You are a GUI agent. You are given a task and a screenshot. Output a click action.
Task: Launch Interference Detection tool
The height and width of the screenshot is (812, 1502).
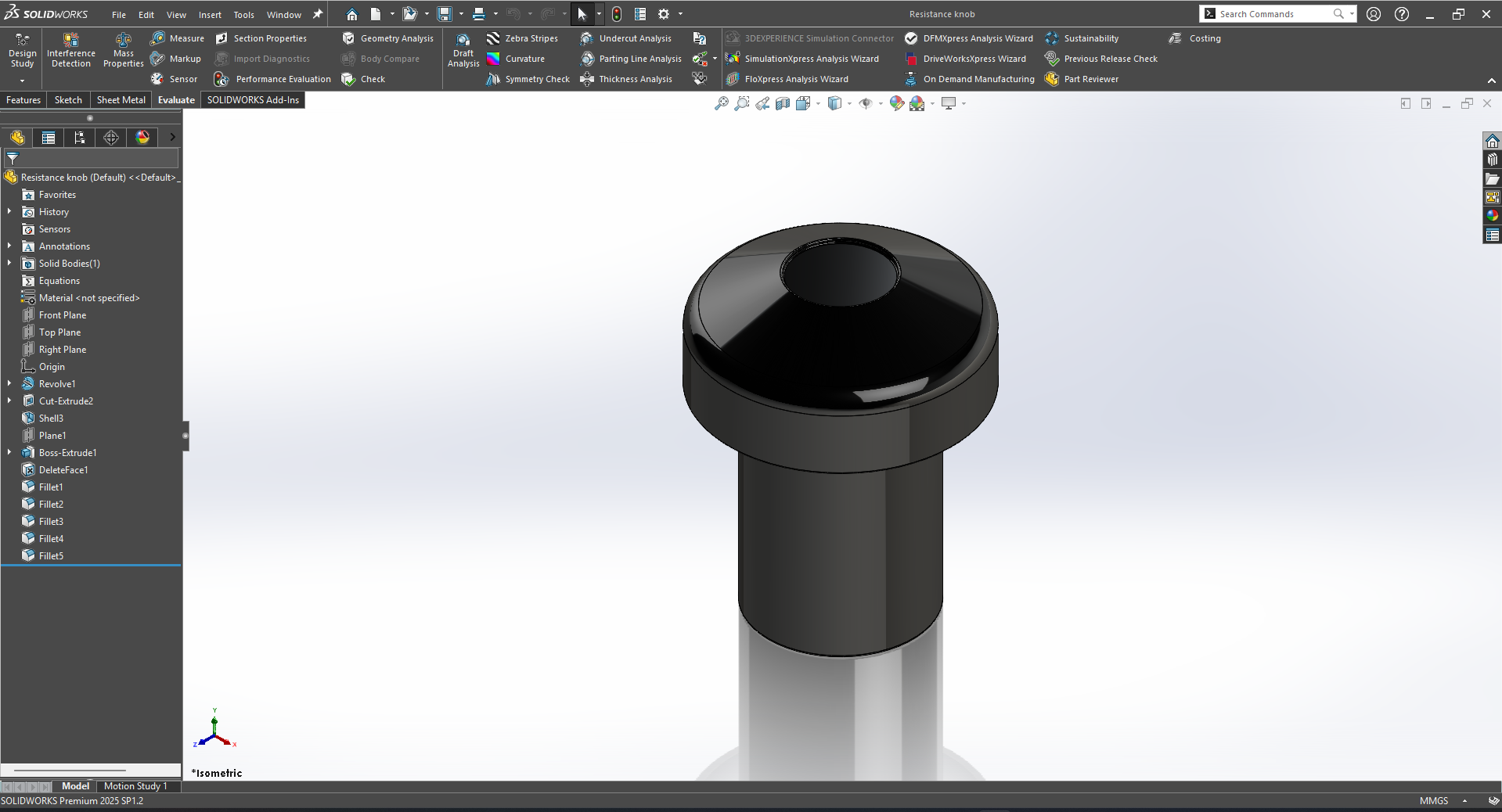tap(70, 41)
